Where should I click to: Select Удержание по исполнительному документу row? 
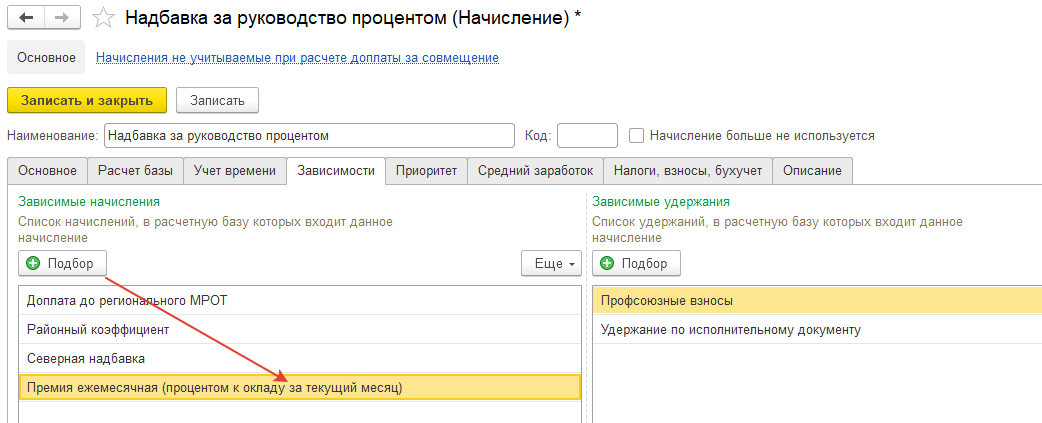[817, 329]
